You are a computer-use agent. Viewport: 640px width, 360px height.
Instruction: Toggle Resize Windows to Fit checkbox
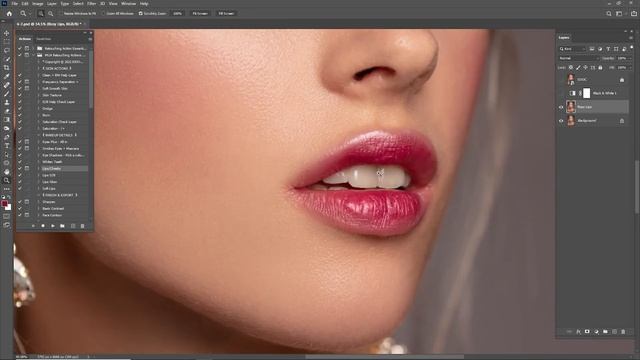coord(60,13)
